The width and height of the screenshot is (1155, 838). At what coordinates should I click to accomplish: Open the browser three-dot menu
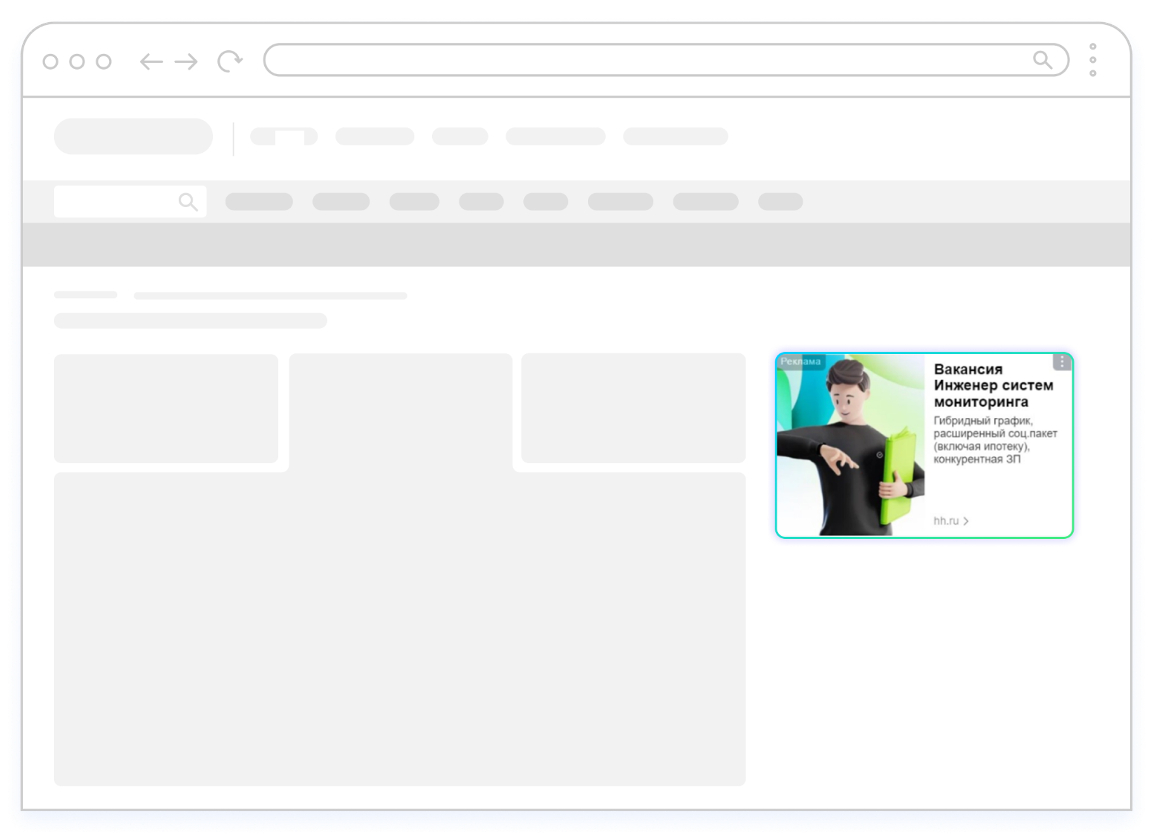pyautogui.click(x=1093, y=60)
